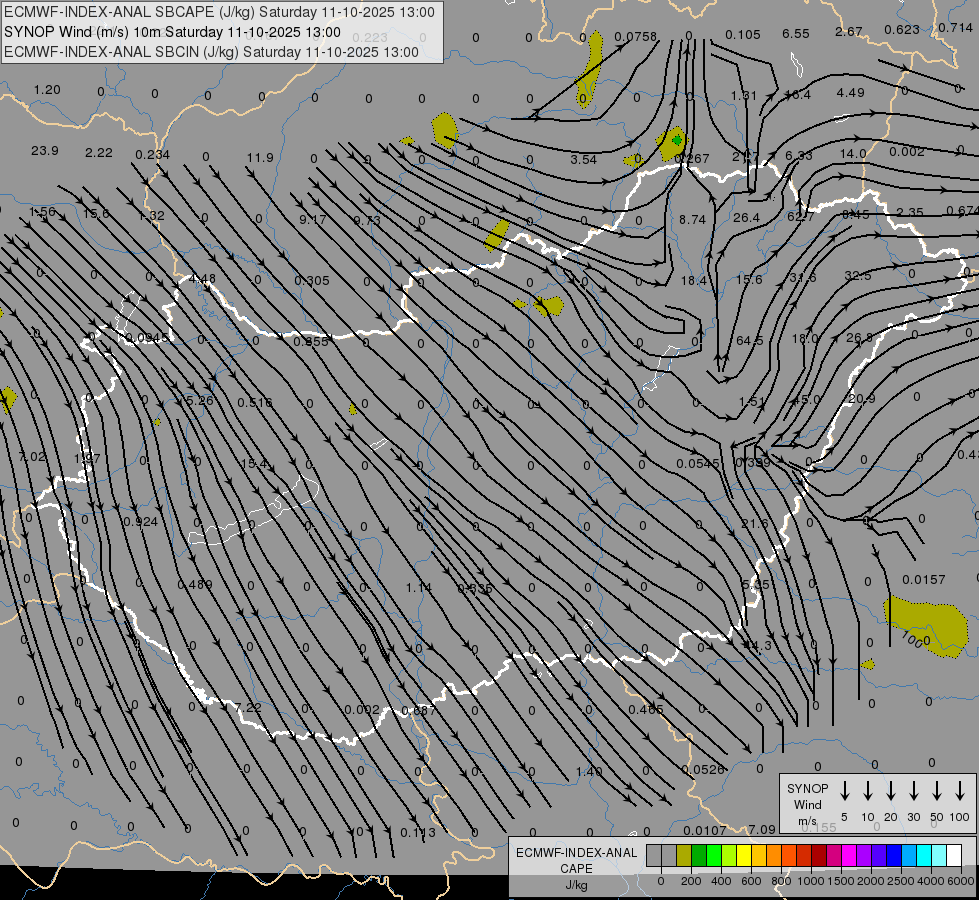Click the wind arrow labeled 50
The image size is (979, 900).
click(x=937, y=791)
